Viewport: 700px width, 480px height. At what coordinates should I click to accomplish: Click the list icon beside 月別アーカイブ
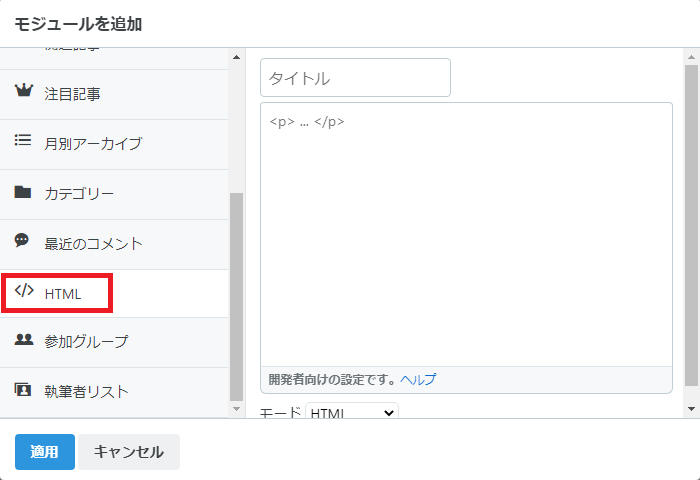23,140
